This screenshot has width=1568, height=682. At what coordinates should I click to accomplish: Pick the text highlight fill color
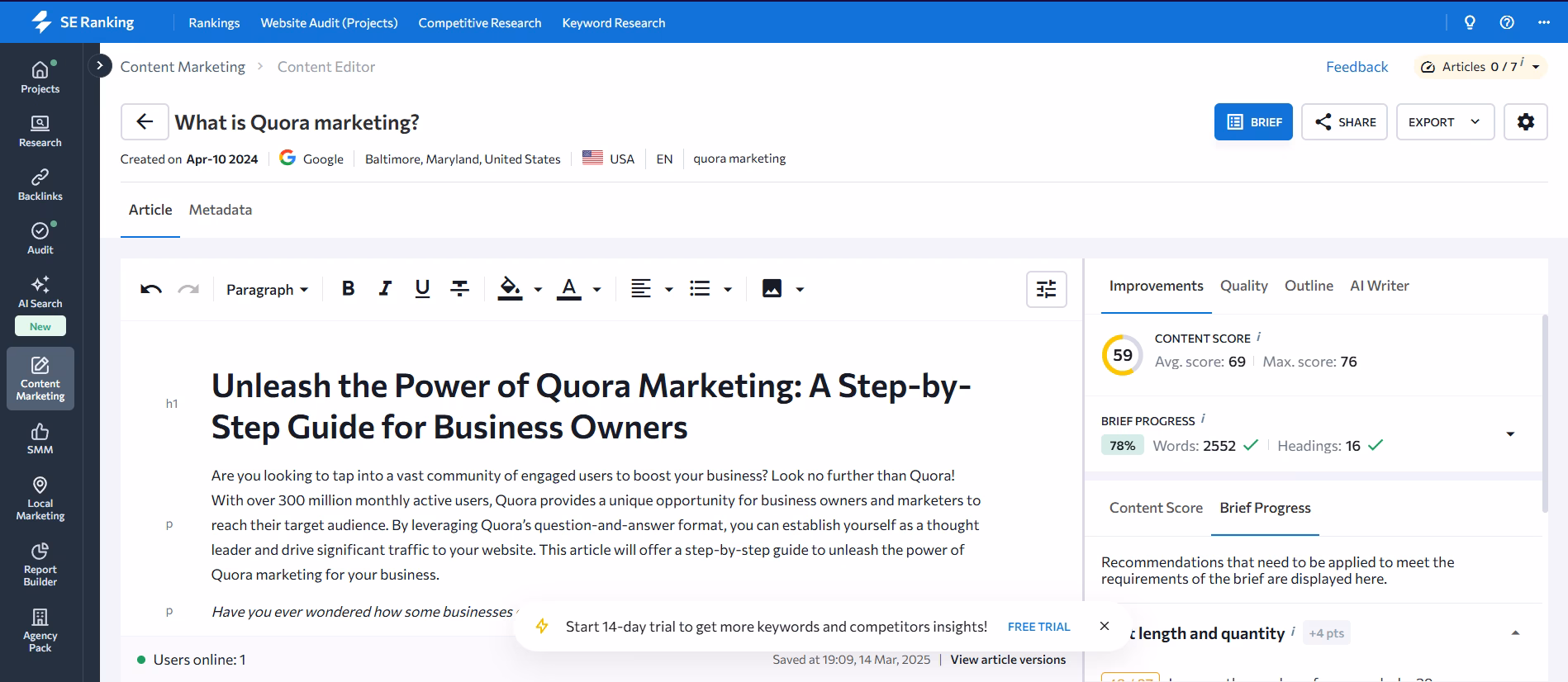tap(510, 289)
